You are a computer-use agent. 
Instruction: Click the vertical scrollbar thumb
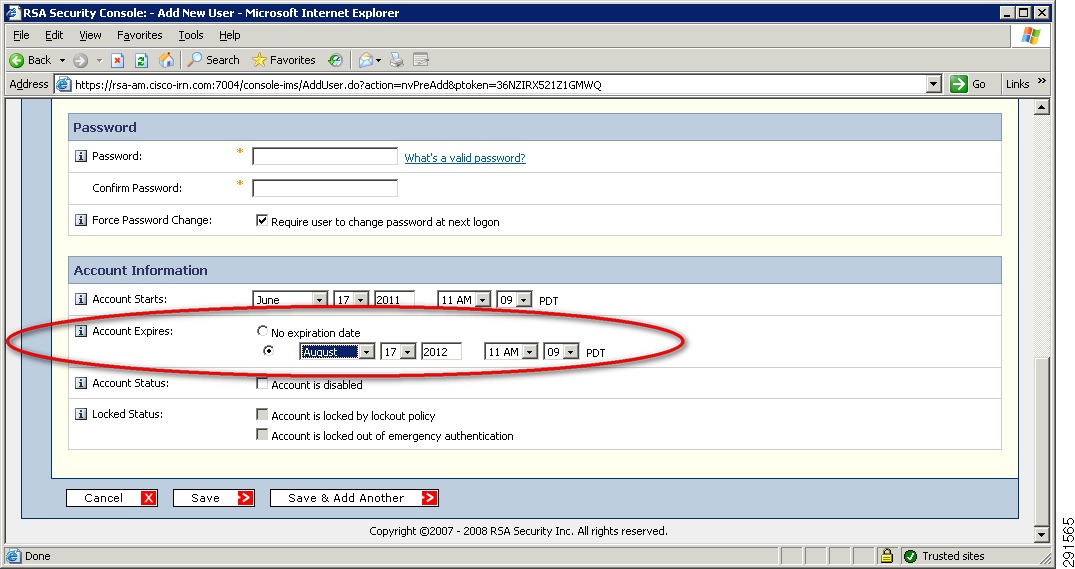pyautogui.click(x=1041, y=441)
